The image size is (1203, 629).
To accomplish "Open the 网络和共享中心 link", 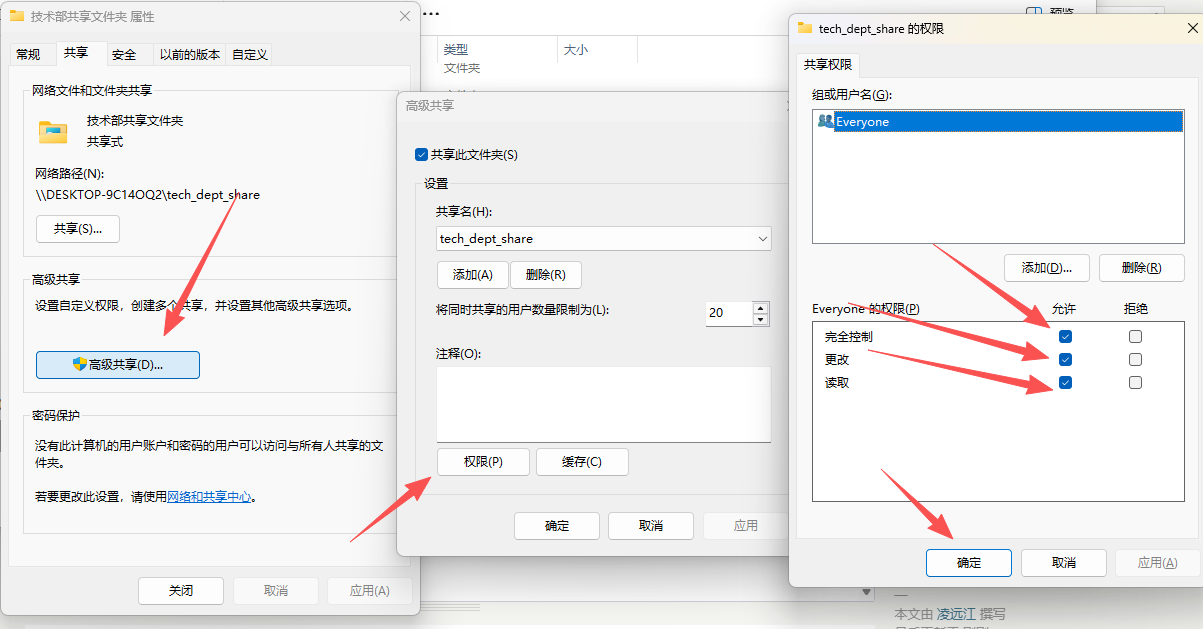I will click(209, 496).
